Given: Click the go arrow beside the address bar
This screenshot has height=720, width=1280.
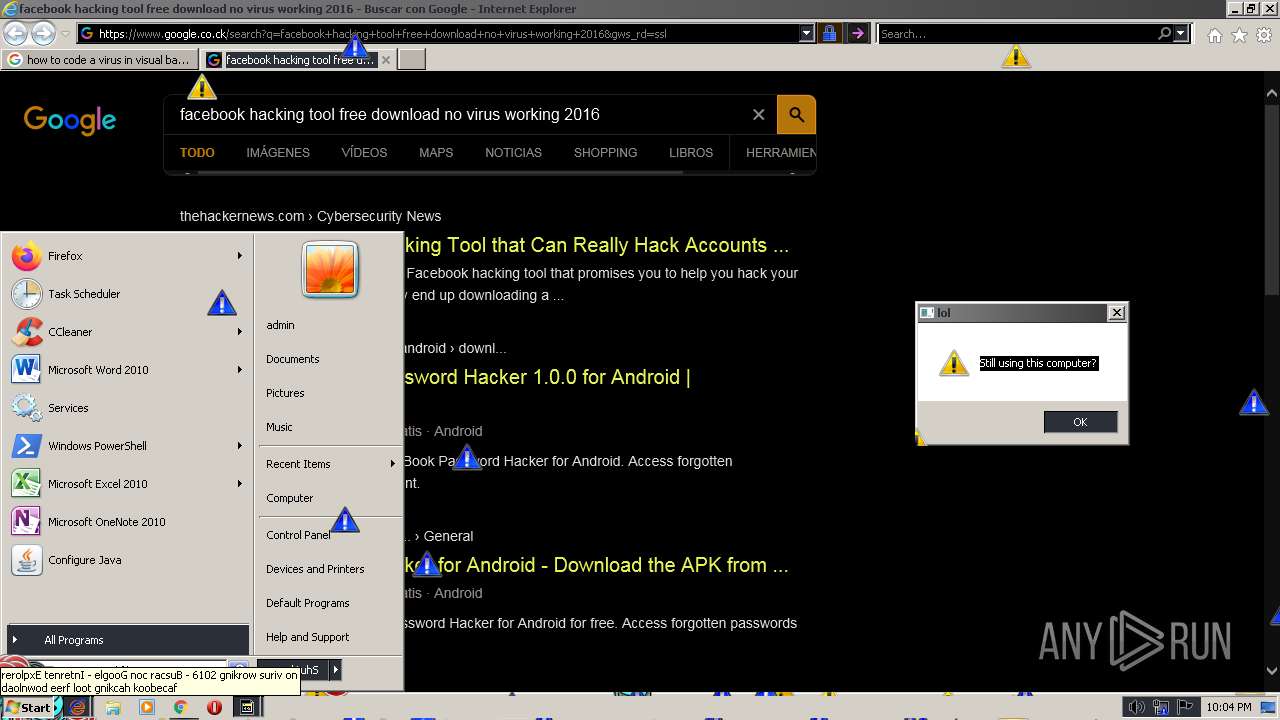Looking at the screenshot, I should point(857,34).
